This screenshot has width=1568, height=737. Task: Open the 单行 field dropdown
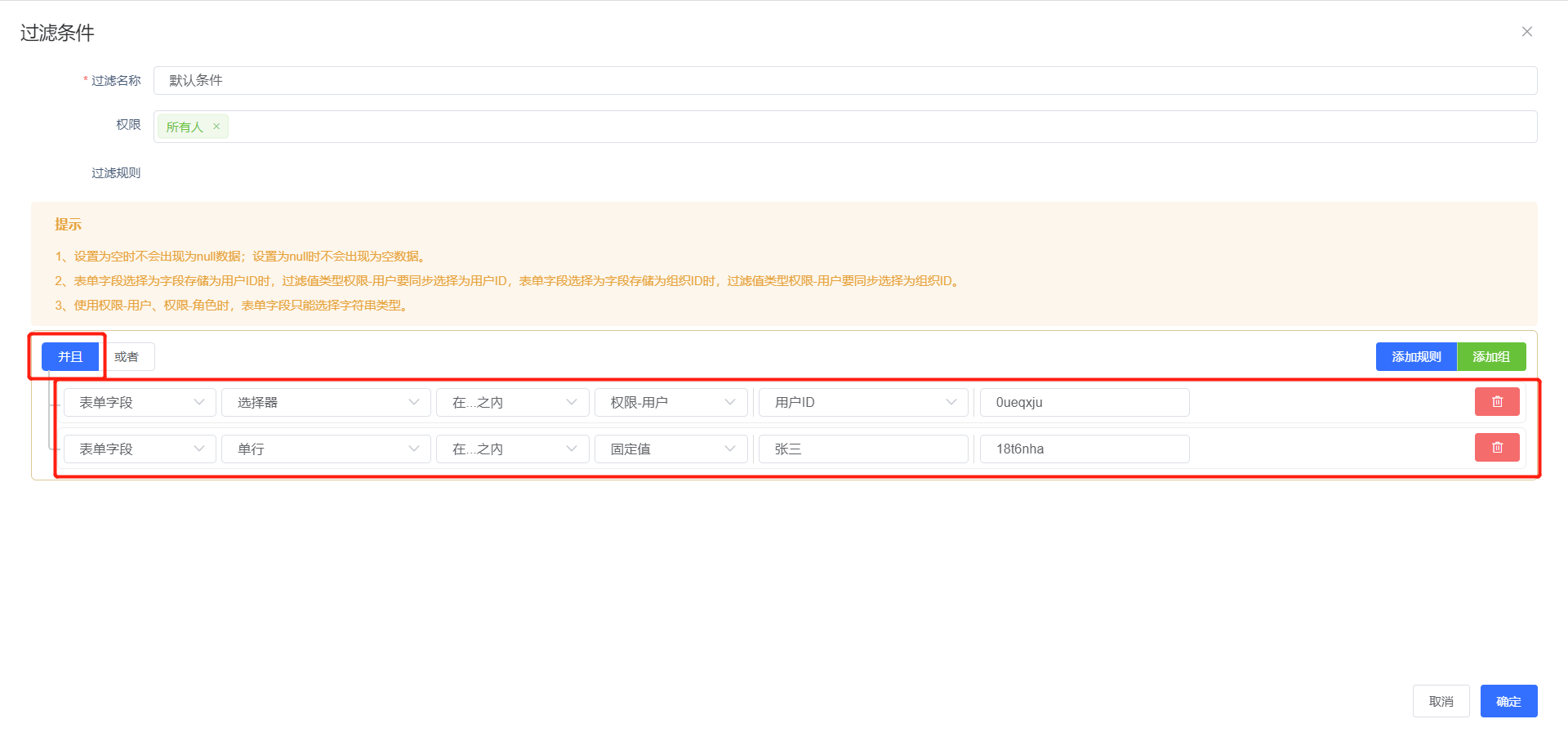[326, 449]
